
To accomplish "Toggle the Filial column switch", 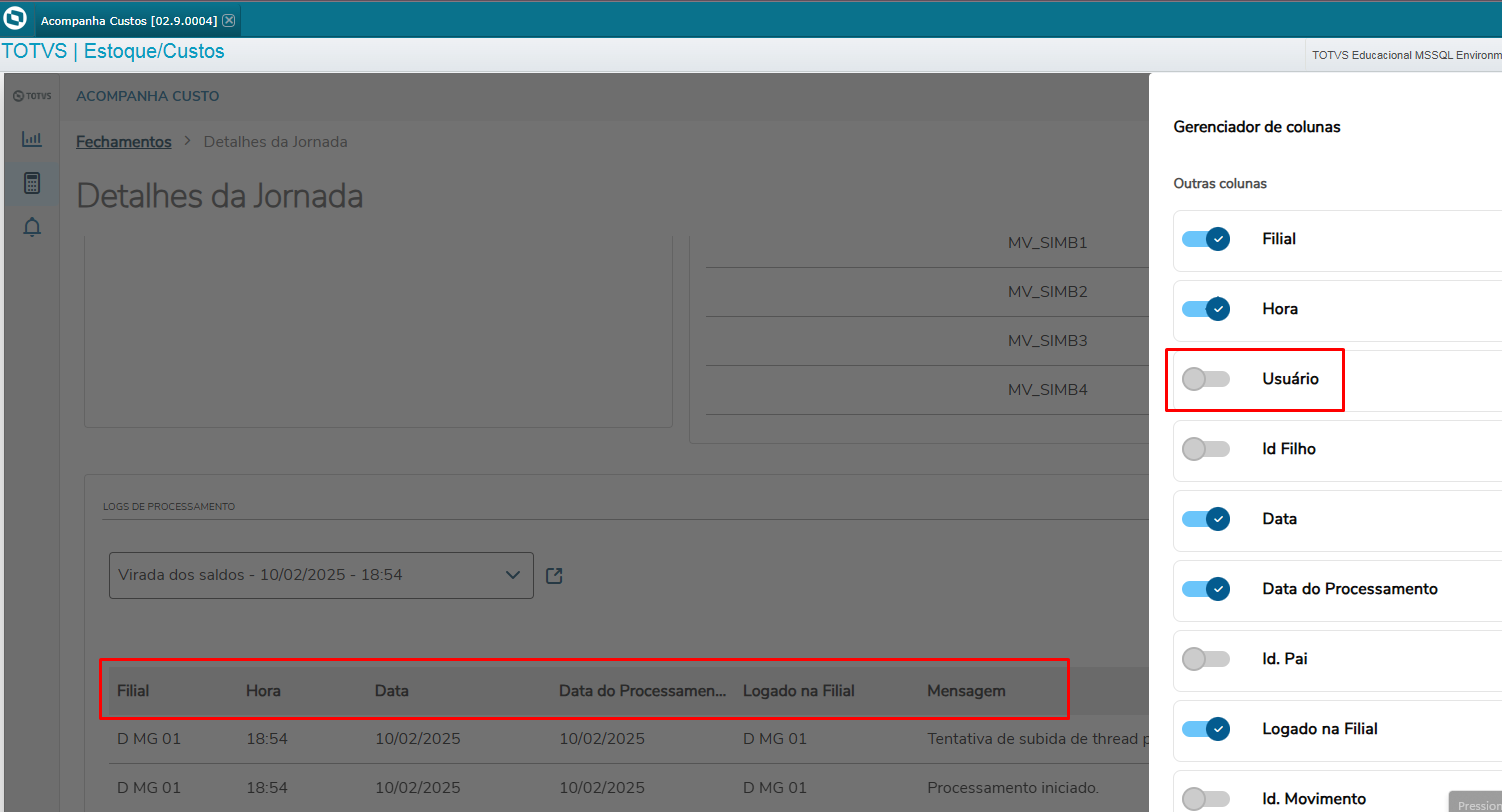I will 1206,239.
